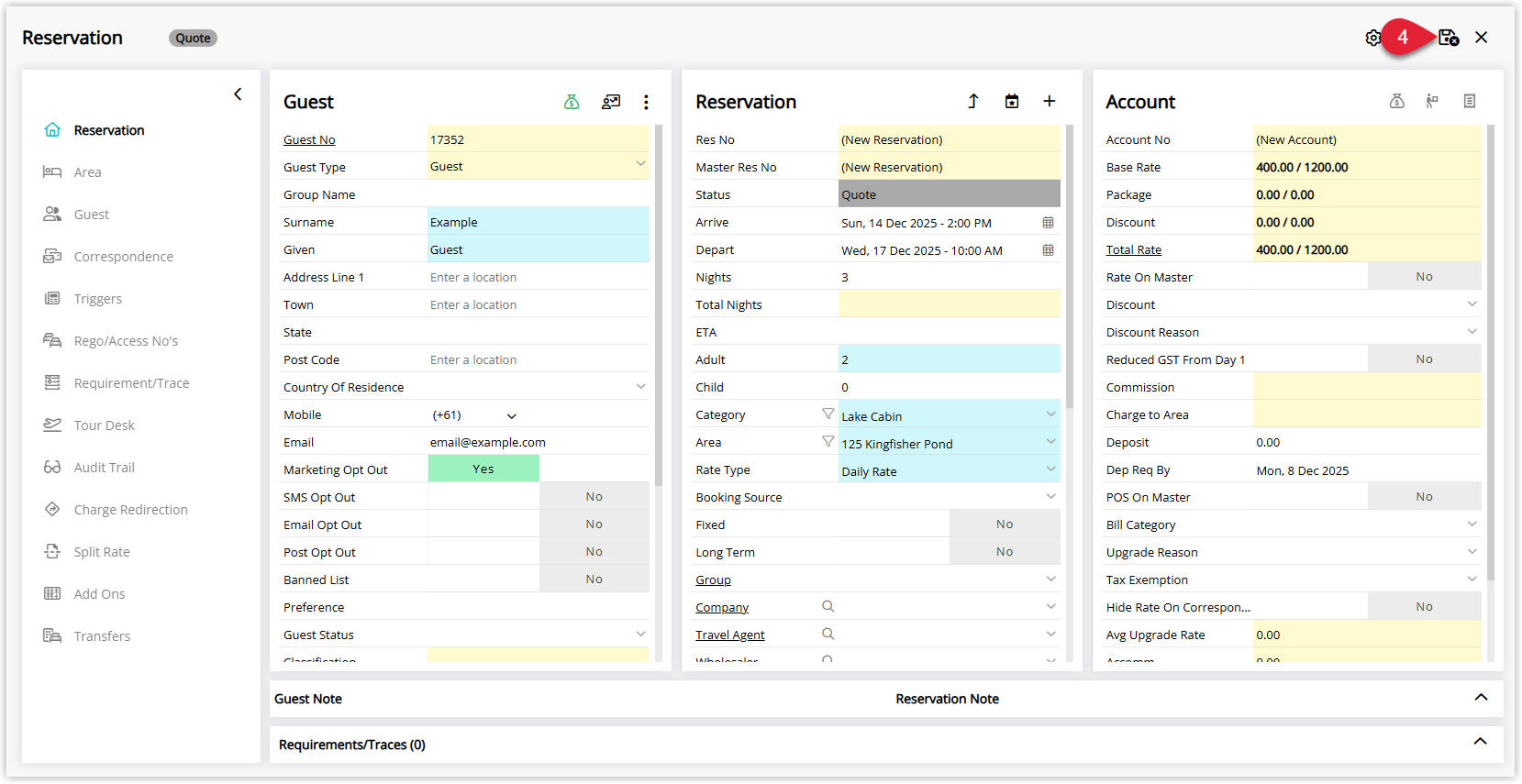The height and width of the screenshot is (784, 1522).
Task: Open Transfers in the side menu
Action: 102,636
